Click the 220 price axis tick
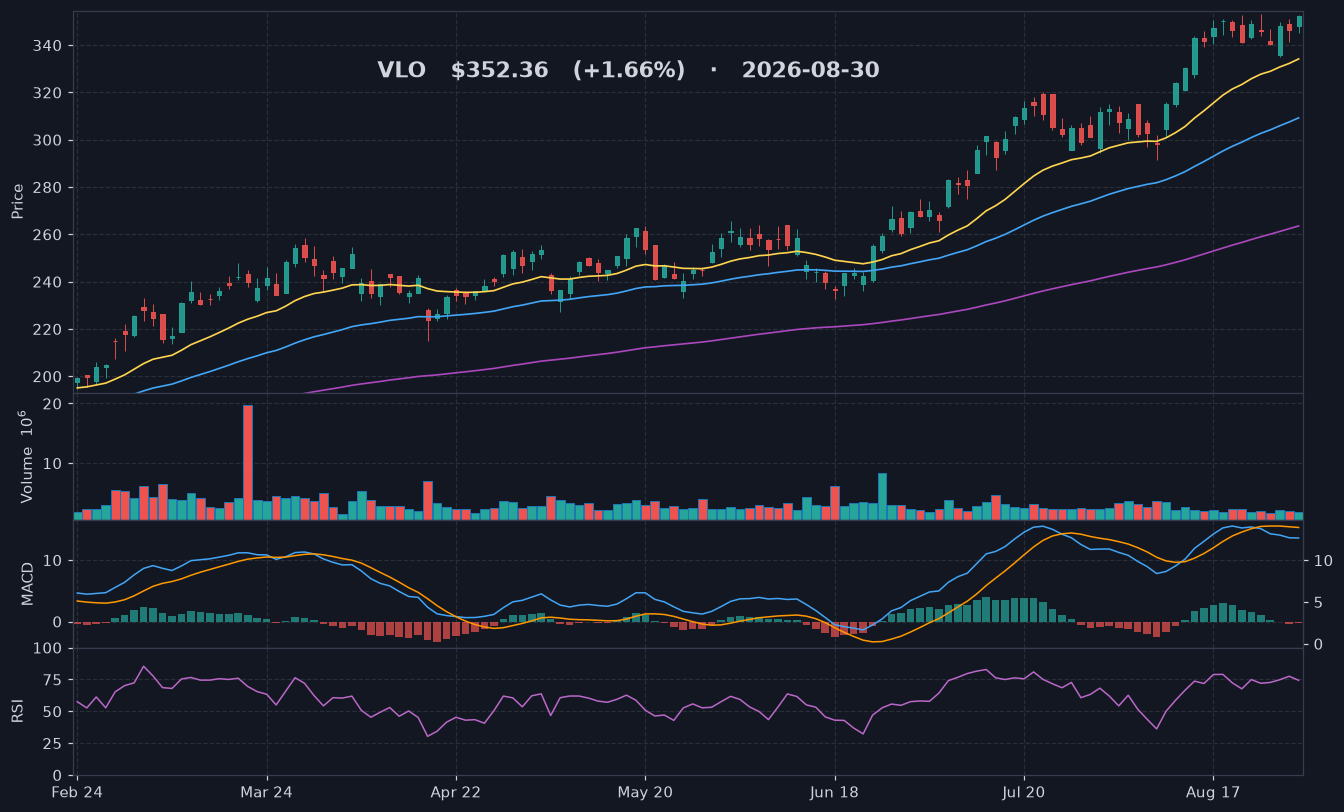 (x=50, y=330)
